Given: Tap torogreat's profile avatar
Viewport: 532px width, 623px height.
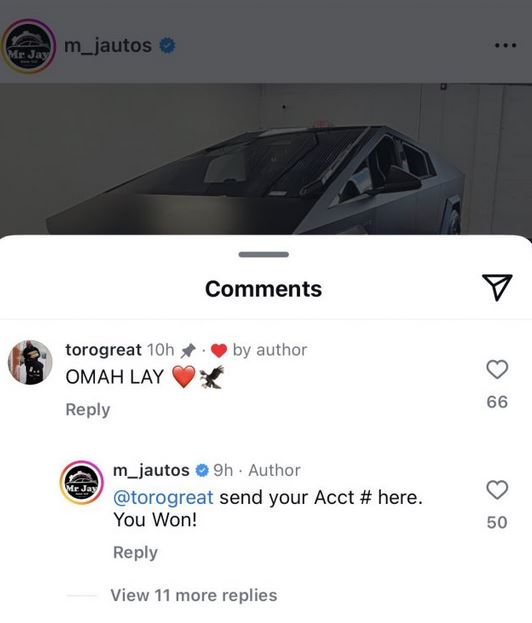Looking at the screenshot, I should (30, 362).
